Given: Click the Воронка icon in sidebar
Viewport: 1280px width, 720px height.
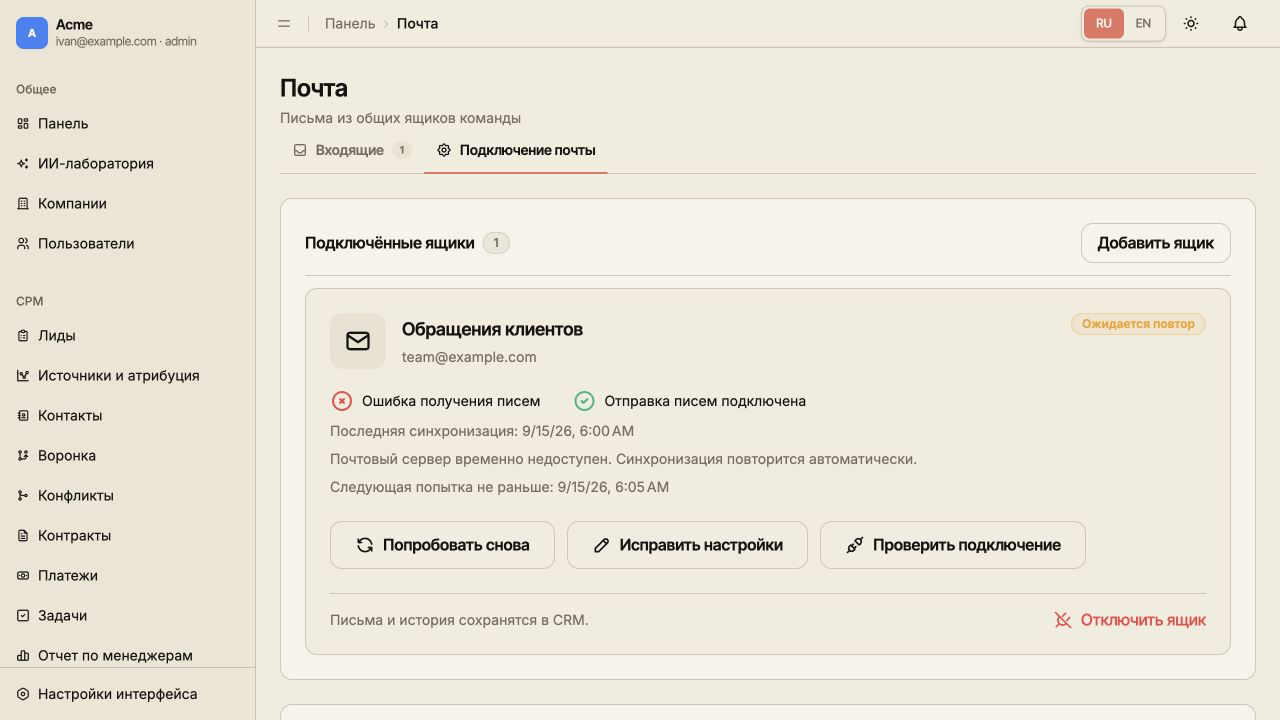Looking at the screenshot, I should pyautogui.click(x=23, y=456).
